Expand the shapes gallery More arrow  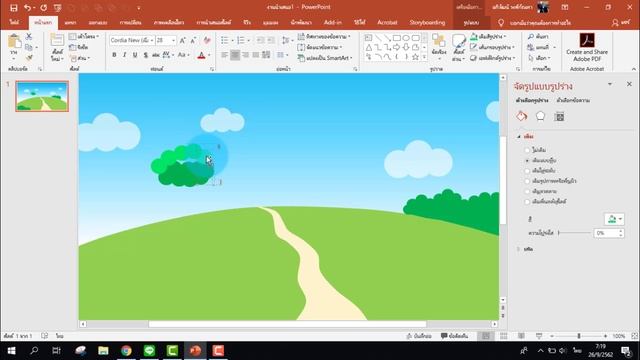pos(424,58)
